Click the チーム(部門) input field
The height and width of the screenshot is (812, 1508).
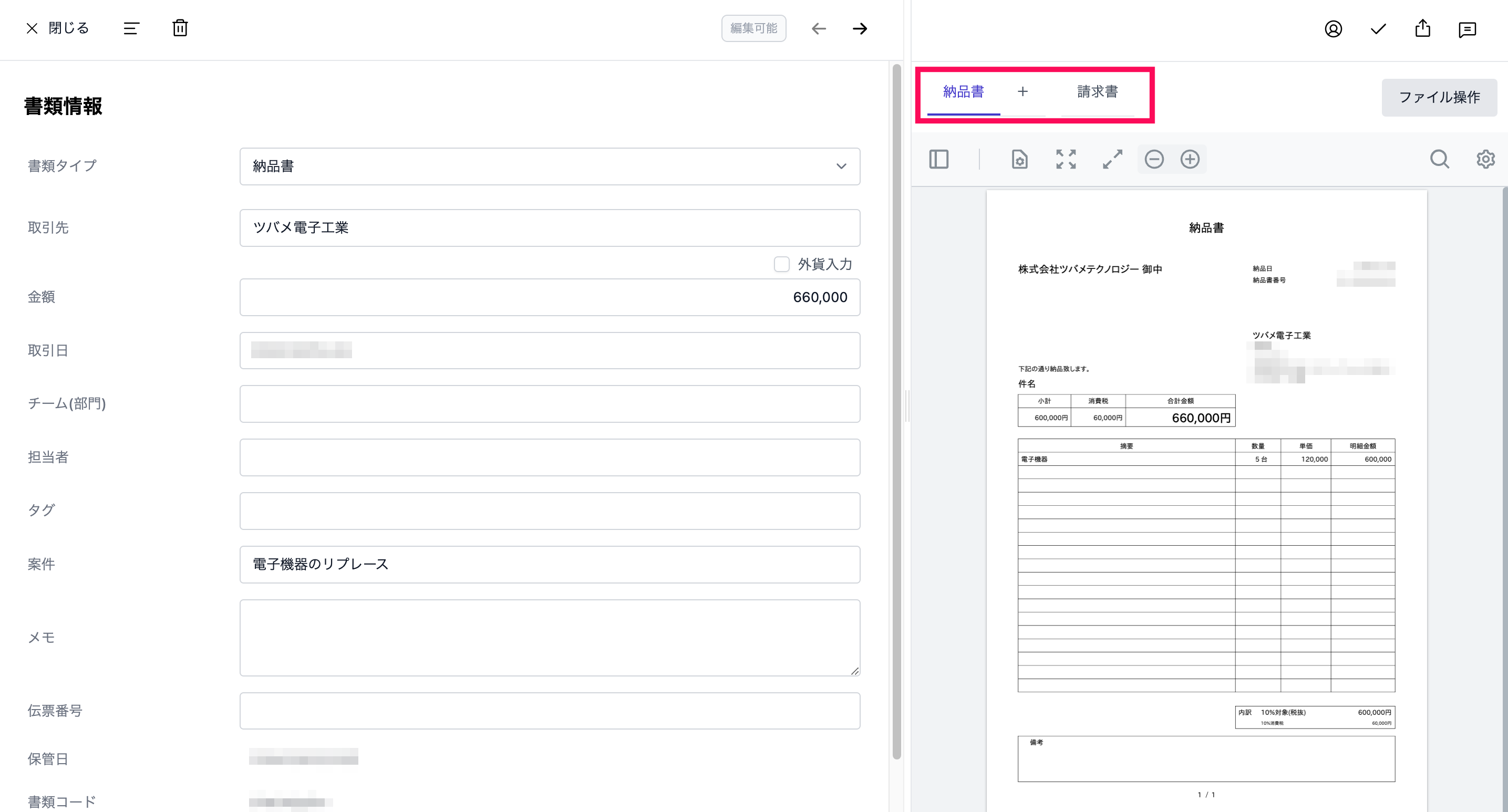coord(550,404)
